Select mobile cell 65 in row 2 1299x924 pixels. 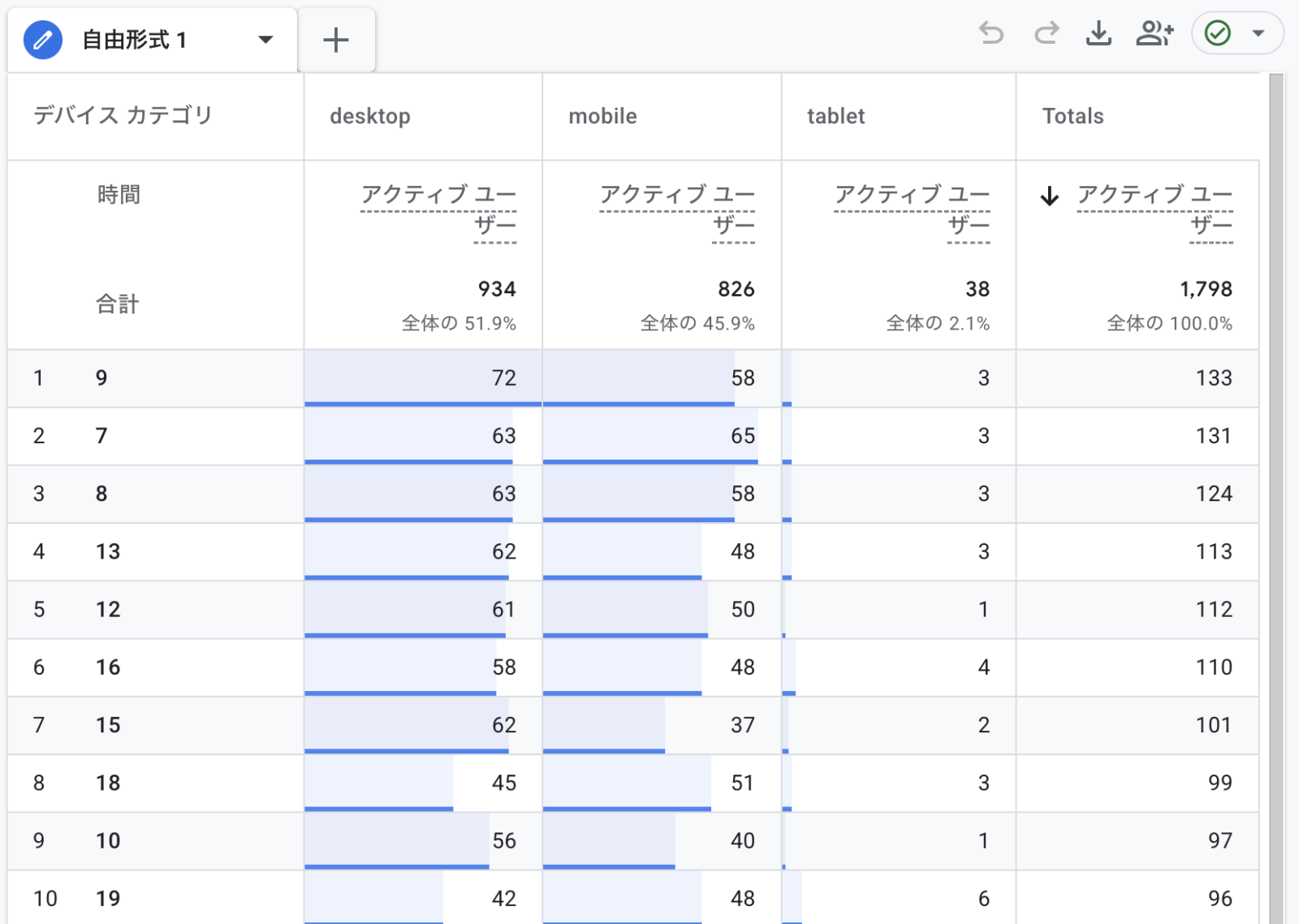point(662,436)
